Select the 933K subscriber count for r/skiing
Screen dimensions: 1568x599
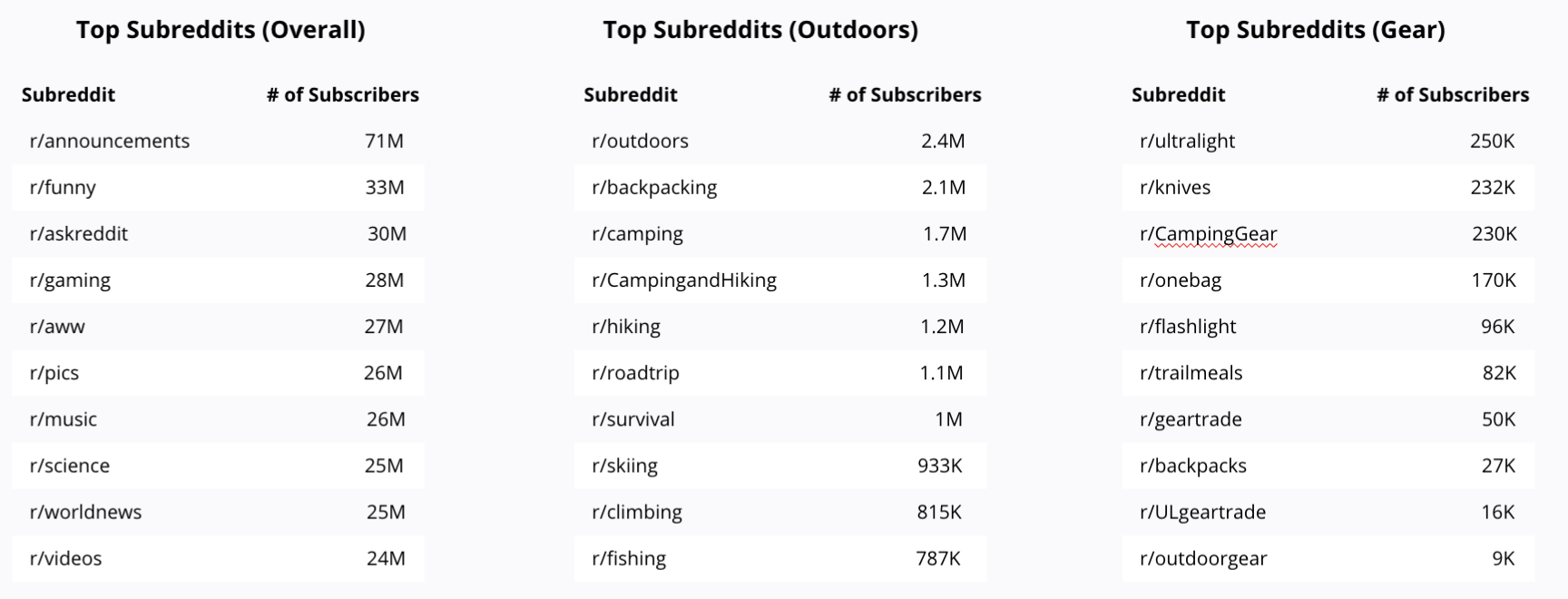coord(939,466)
